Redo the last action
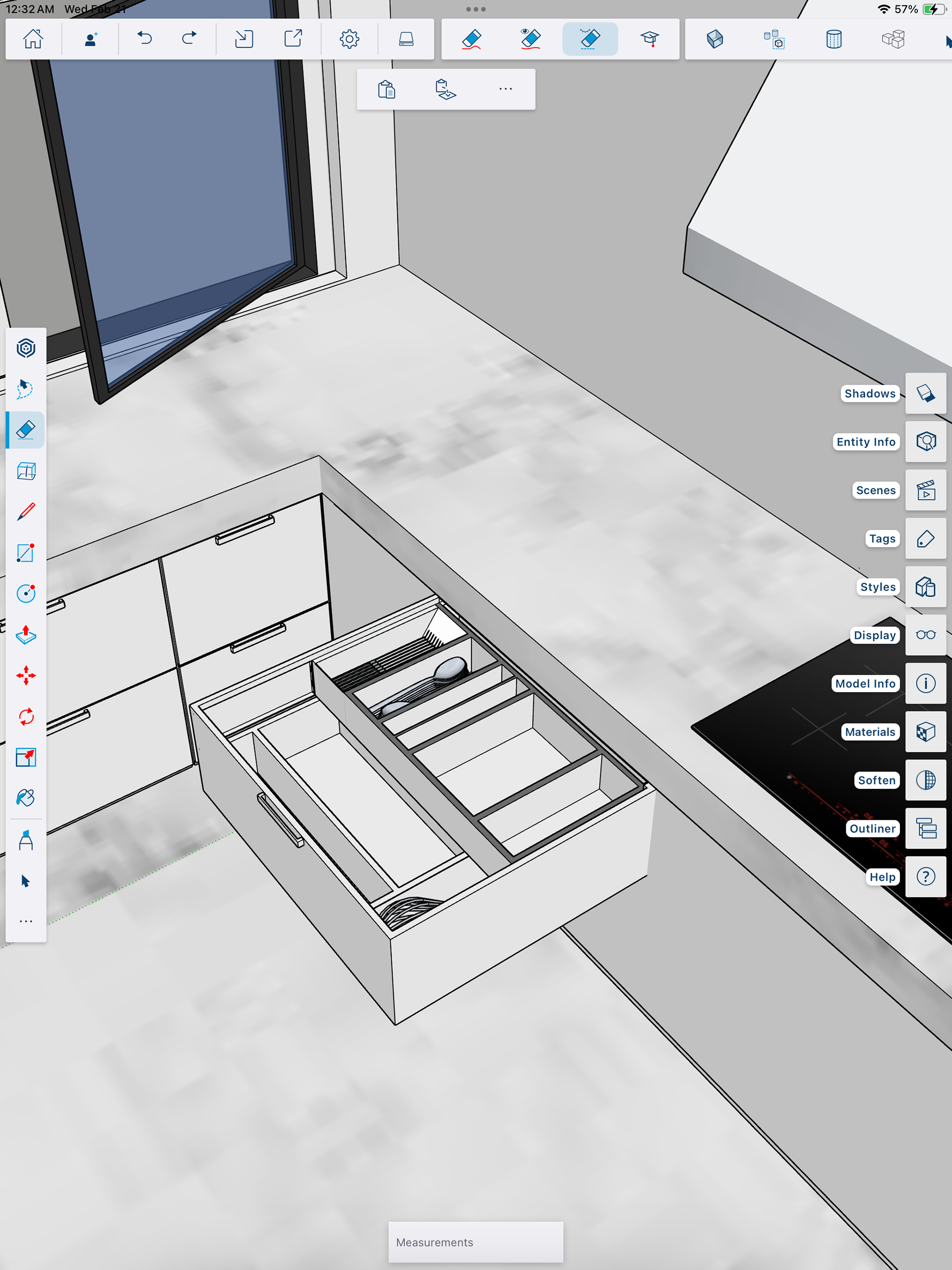Screen dimensions: 952x1270 tap(189, 39)
